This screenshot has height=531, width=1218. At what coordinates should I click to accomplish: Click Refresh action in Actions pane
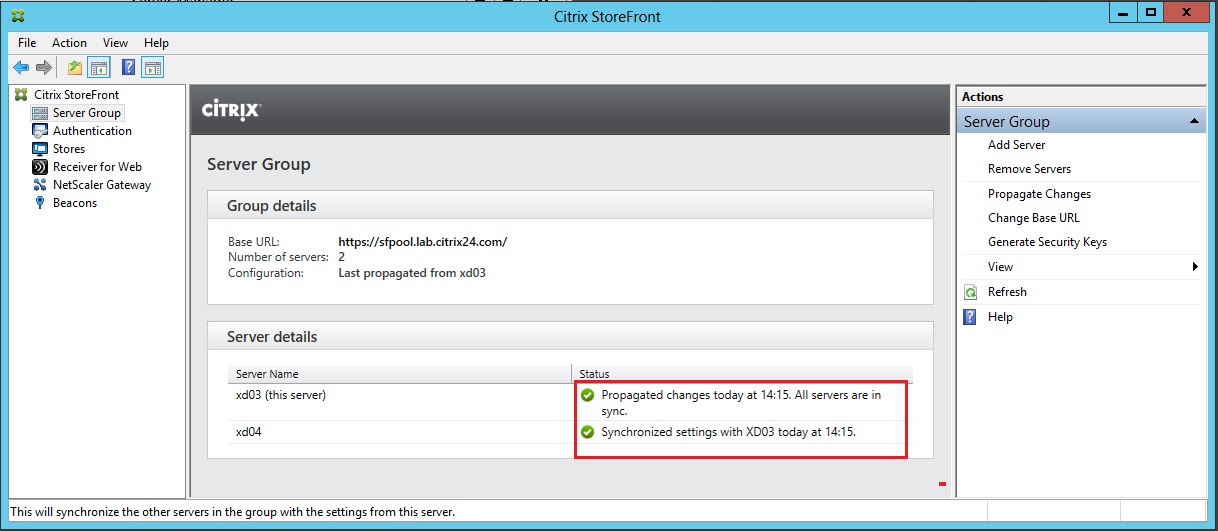coord(1007,292)
